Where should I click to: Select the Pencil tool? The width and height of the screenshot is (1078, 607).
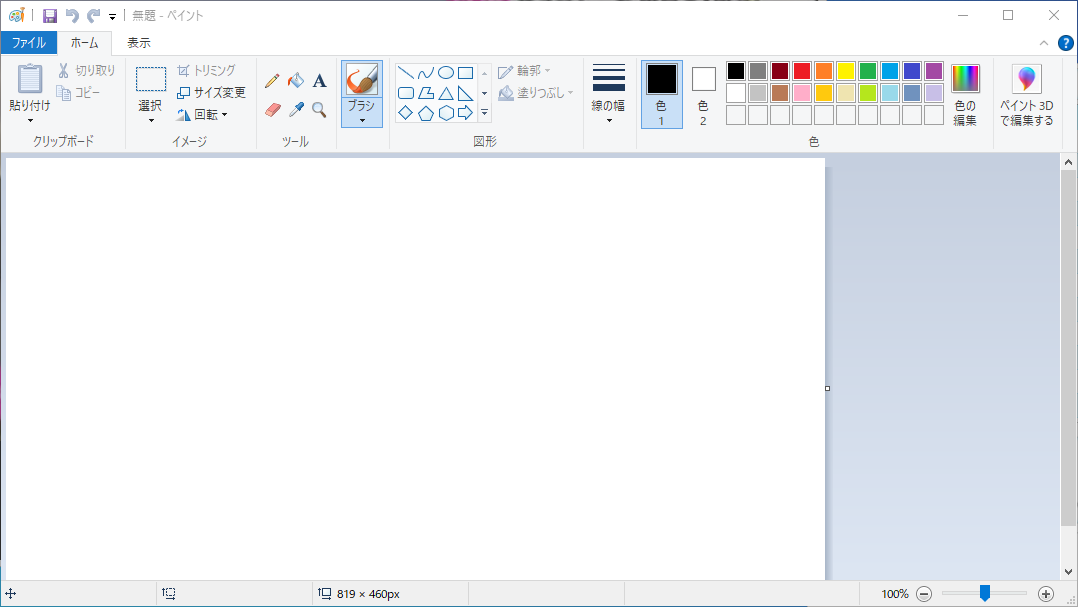[x=272, y=81]
